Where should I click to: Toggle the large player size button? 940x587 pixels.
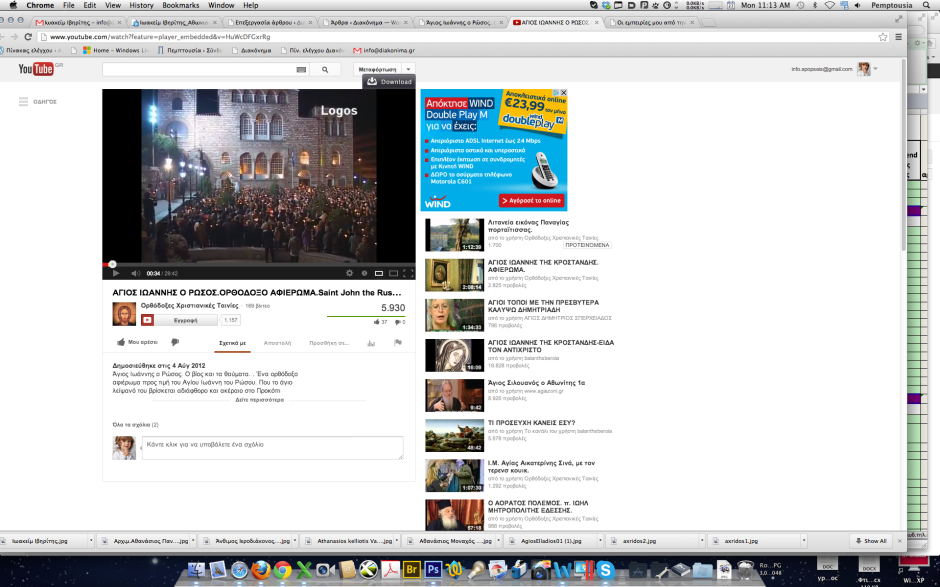(393, 273)
